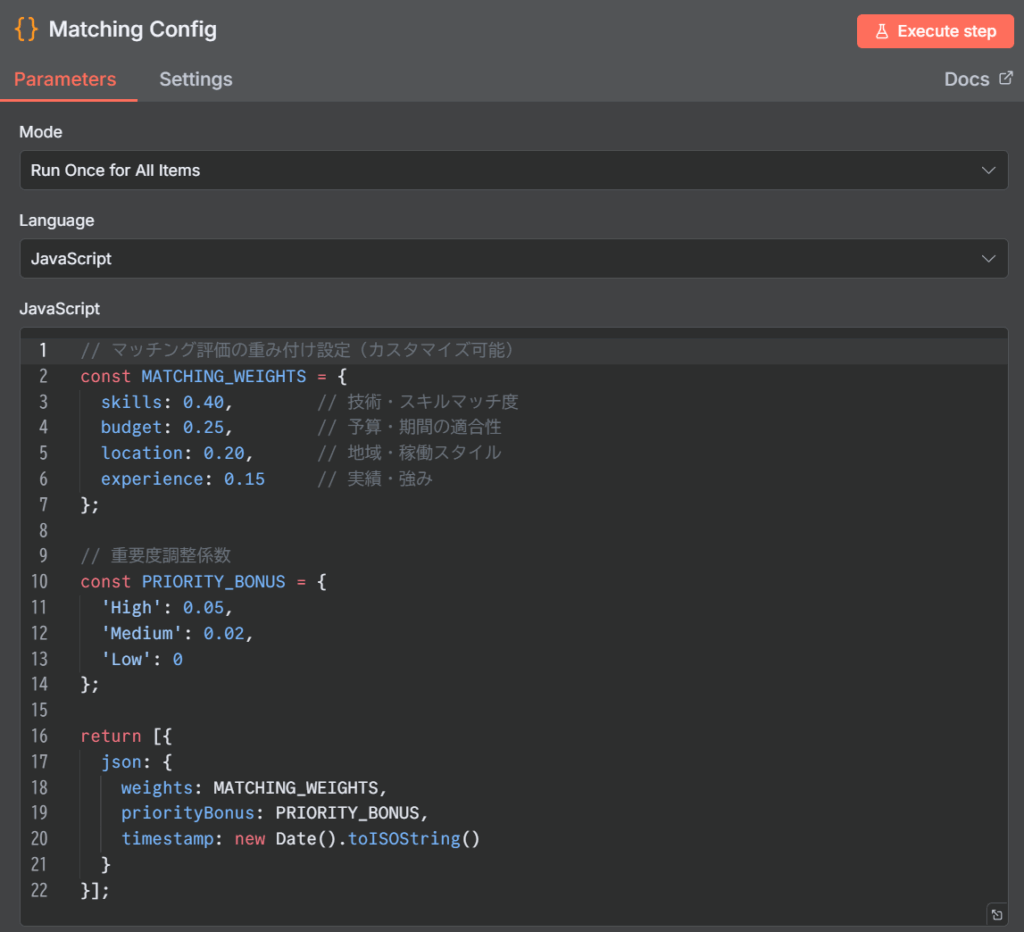Image resolution: width=1024 pixels, height=932 pixels.
Task: Expand the Language dropdown chevron
Action: tap(988, 258)
